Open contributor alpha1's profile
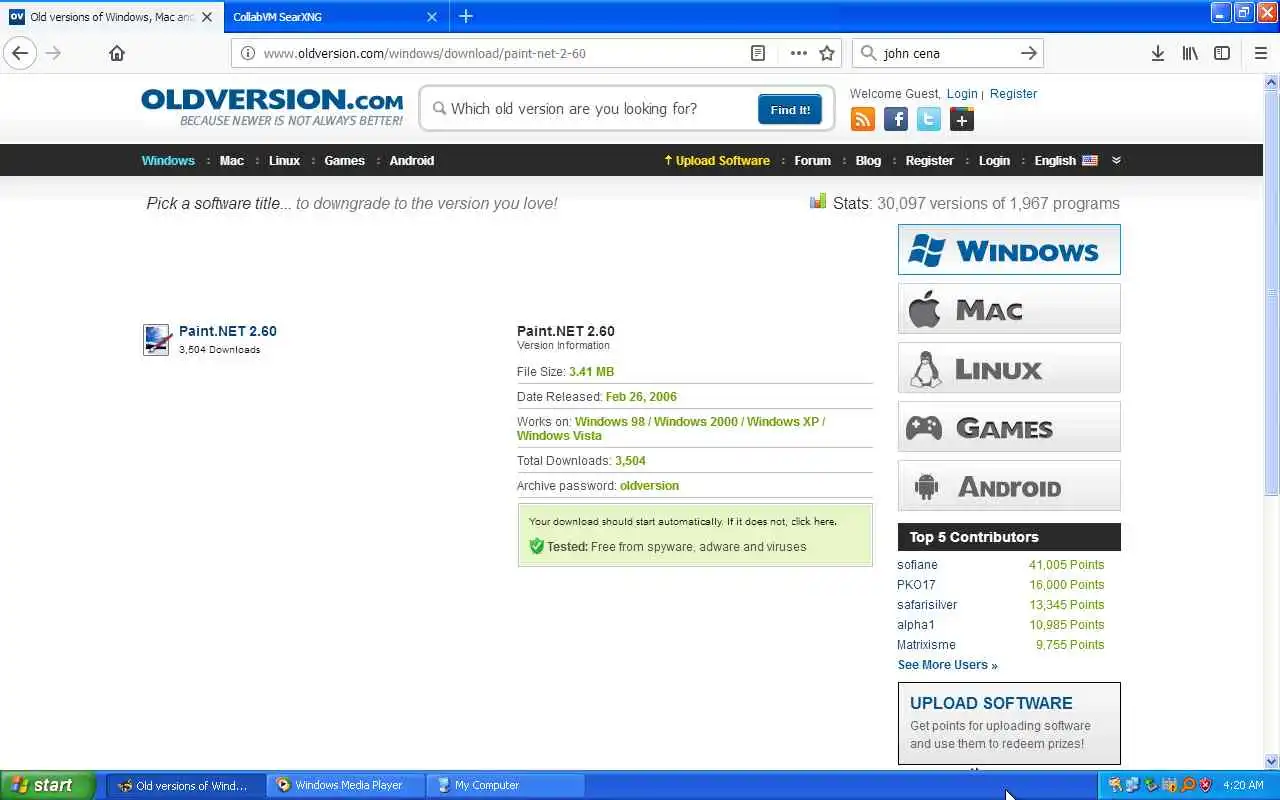 click(x=915, y=625)
